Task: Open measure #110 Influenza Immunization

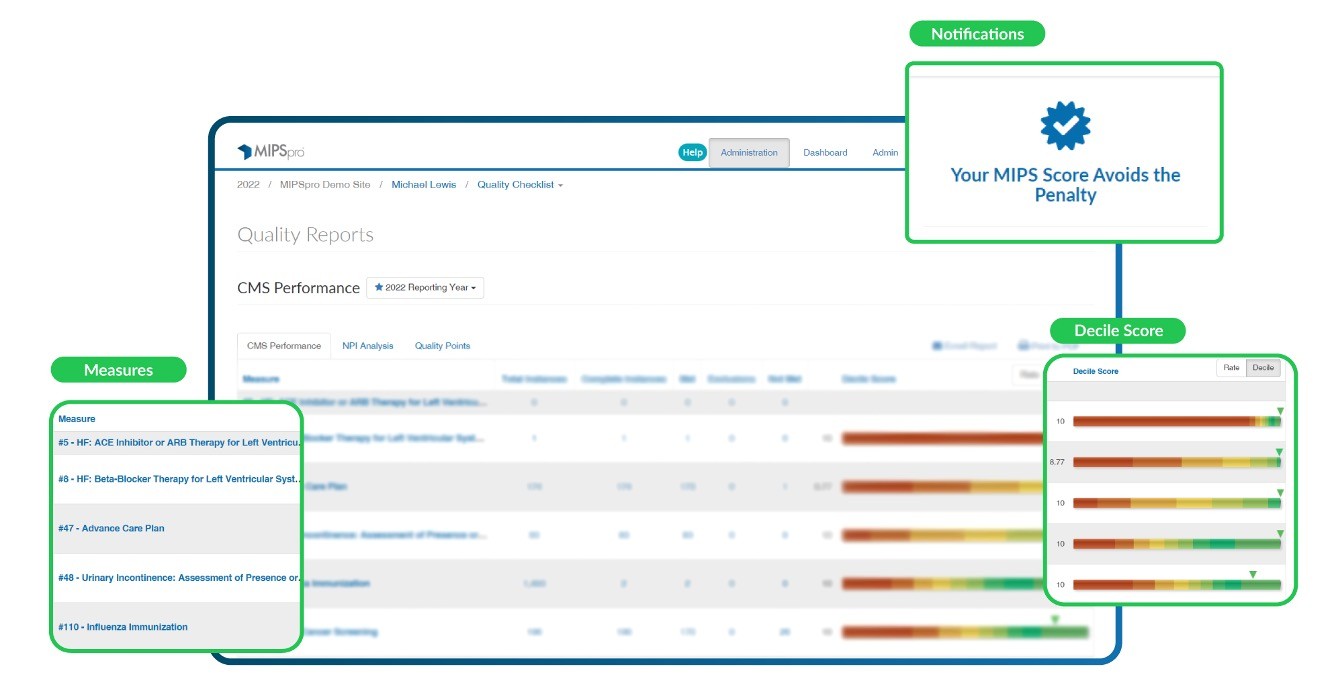Action: [123, 627]
